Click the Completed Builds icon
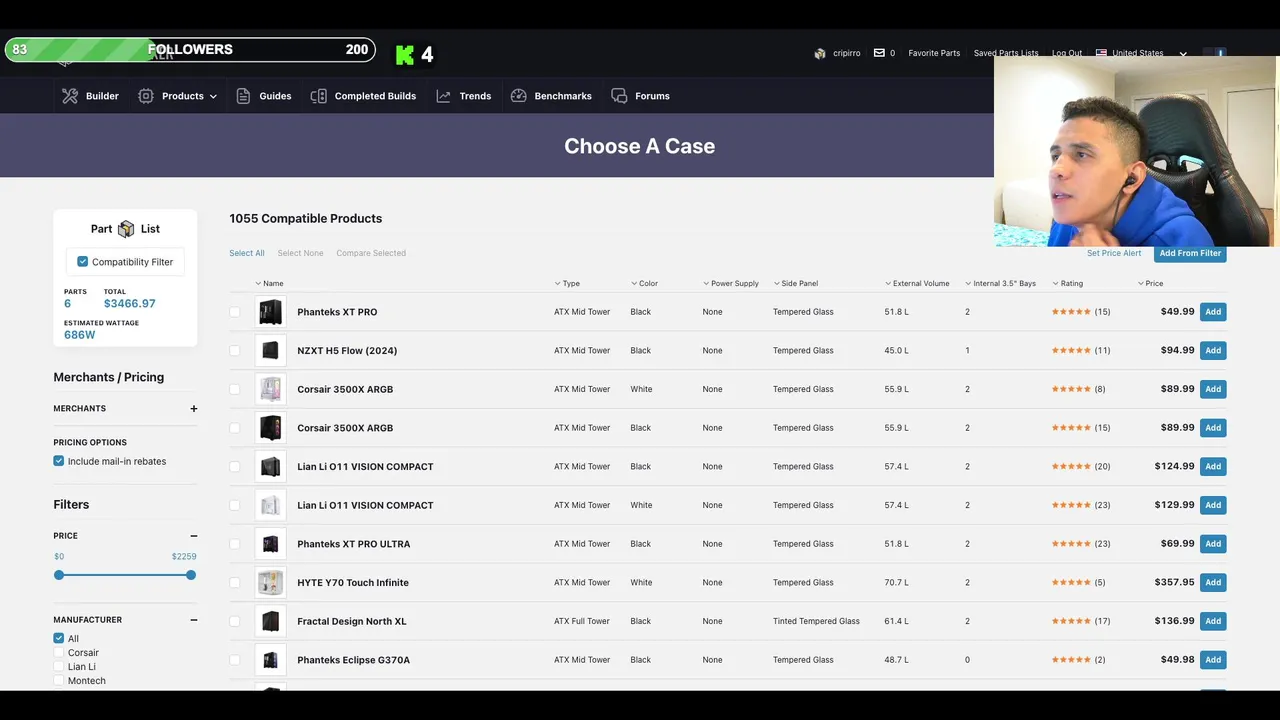Screen dimensions: 1280x720 [x=318, y=96]
